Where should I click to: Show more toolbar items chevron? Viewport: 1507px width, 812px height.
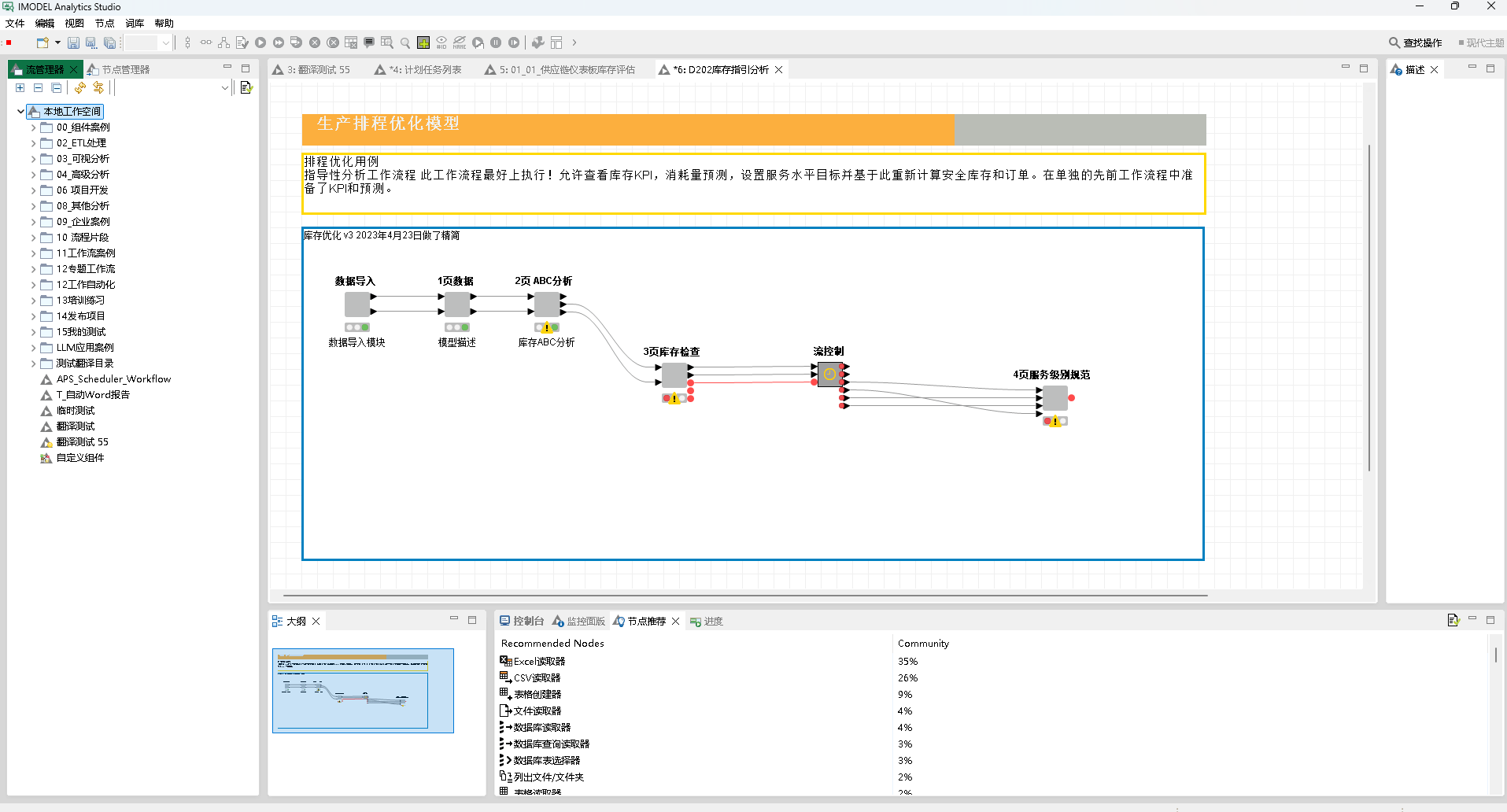pos(574,42)
